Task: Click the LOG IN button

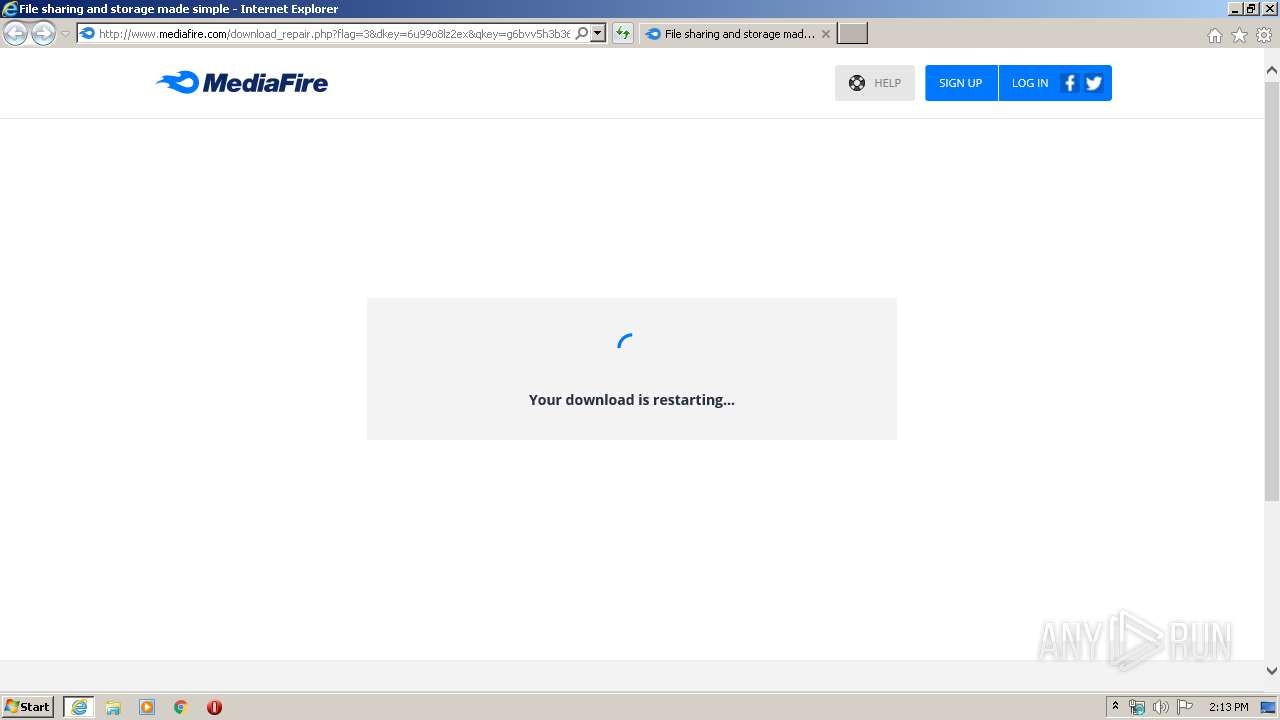Action: [1029, 83]
